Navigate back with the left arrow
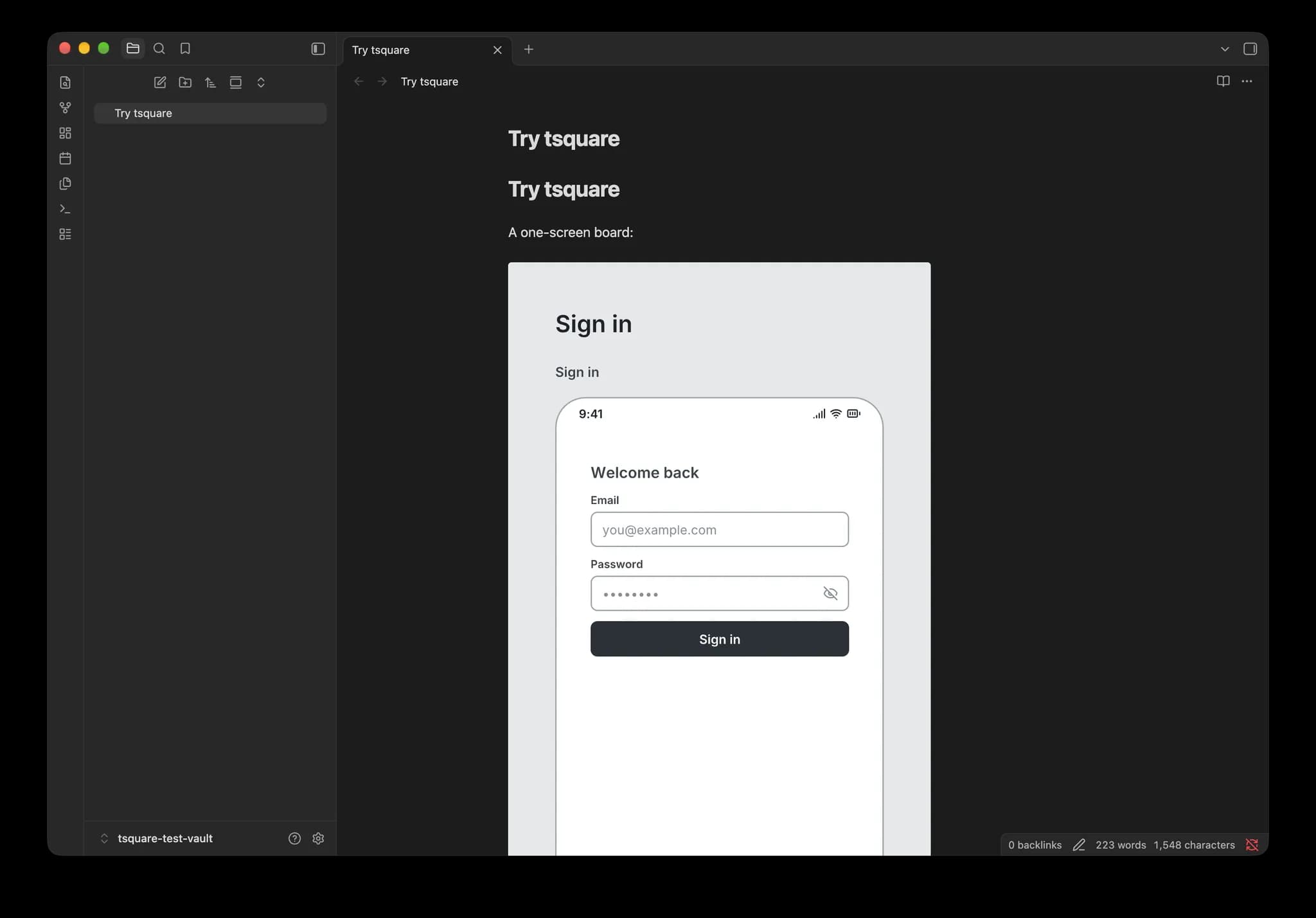The height and width of the screenshot is (918, 1316). coord(359,81)
